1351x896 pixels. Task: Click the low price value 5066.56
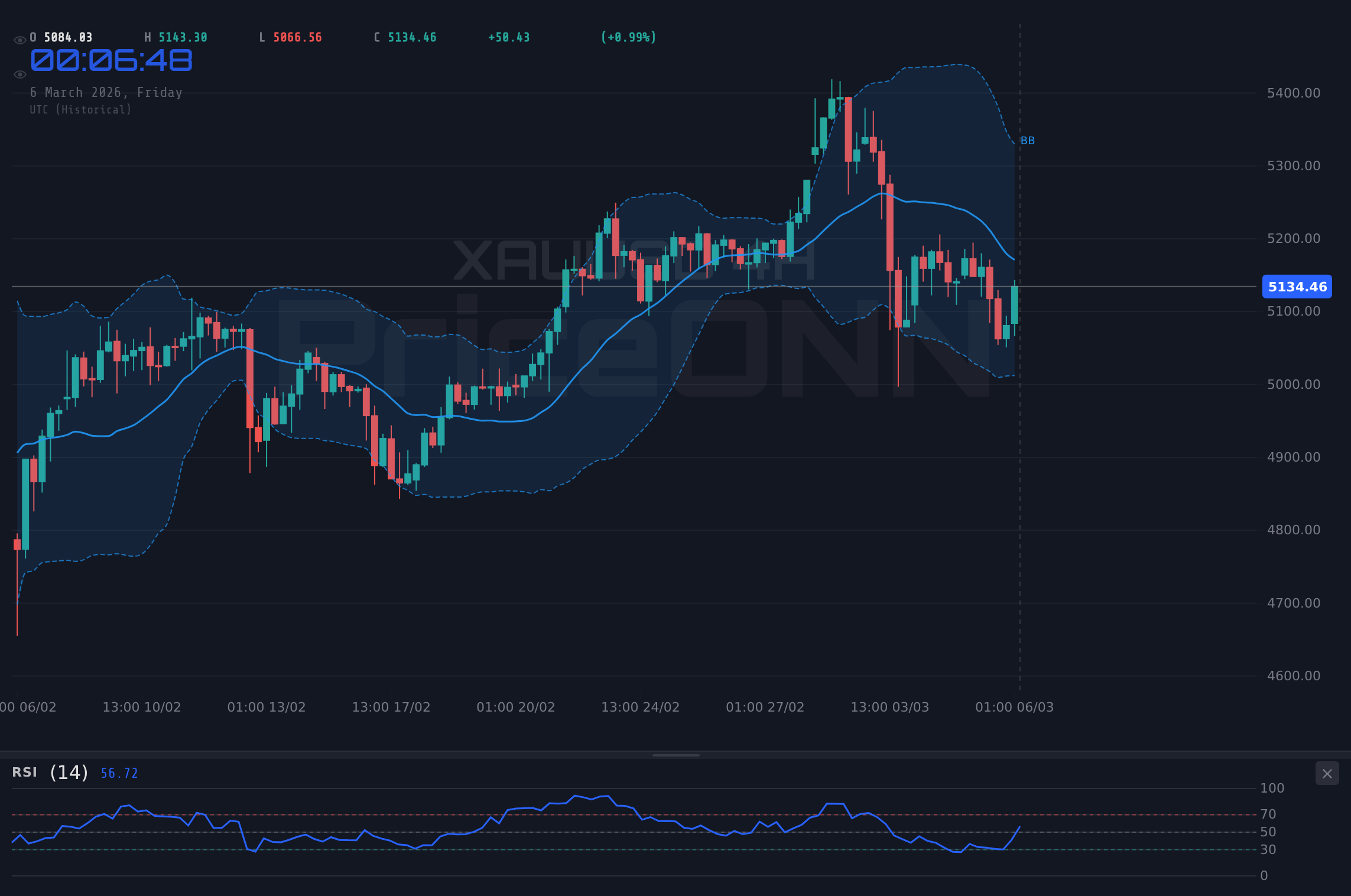tap(297, 37)
